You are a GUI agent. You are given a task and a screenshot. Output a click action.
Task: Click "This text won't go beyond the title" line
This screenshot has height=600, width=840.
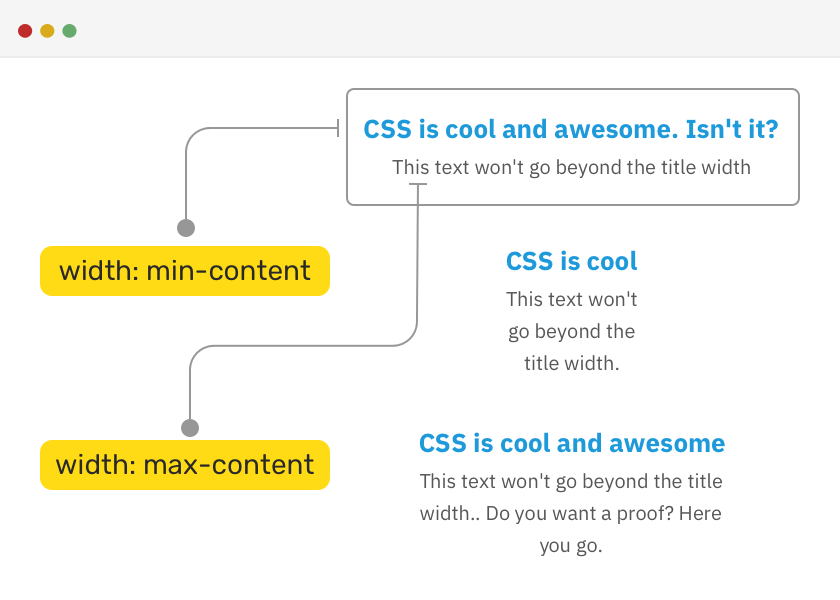coord(571,481)
